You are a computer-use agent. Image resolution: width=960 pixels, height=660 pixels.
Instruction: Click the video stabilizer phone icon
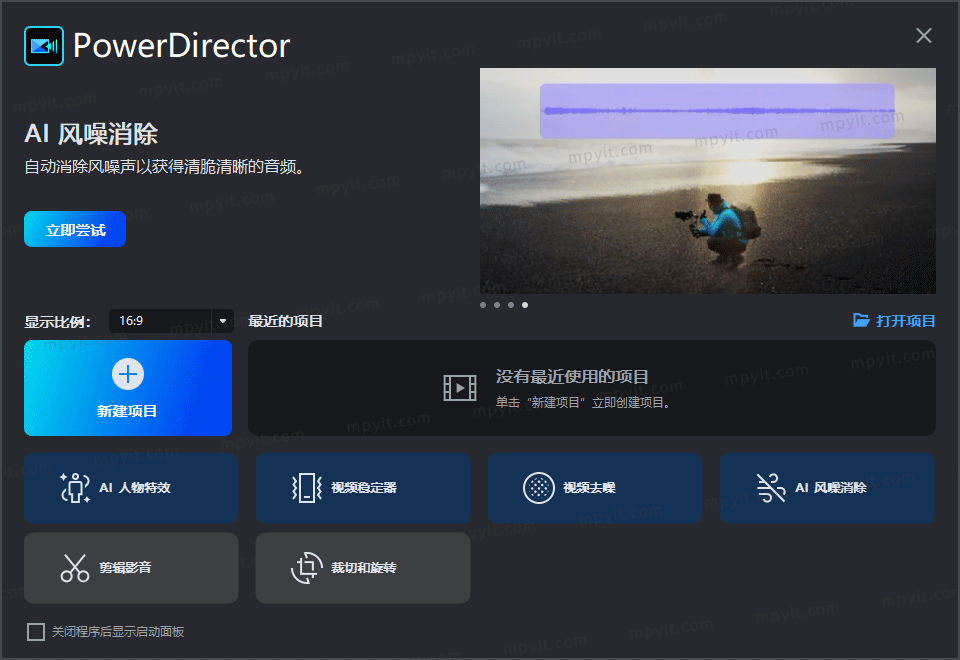307,488
